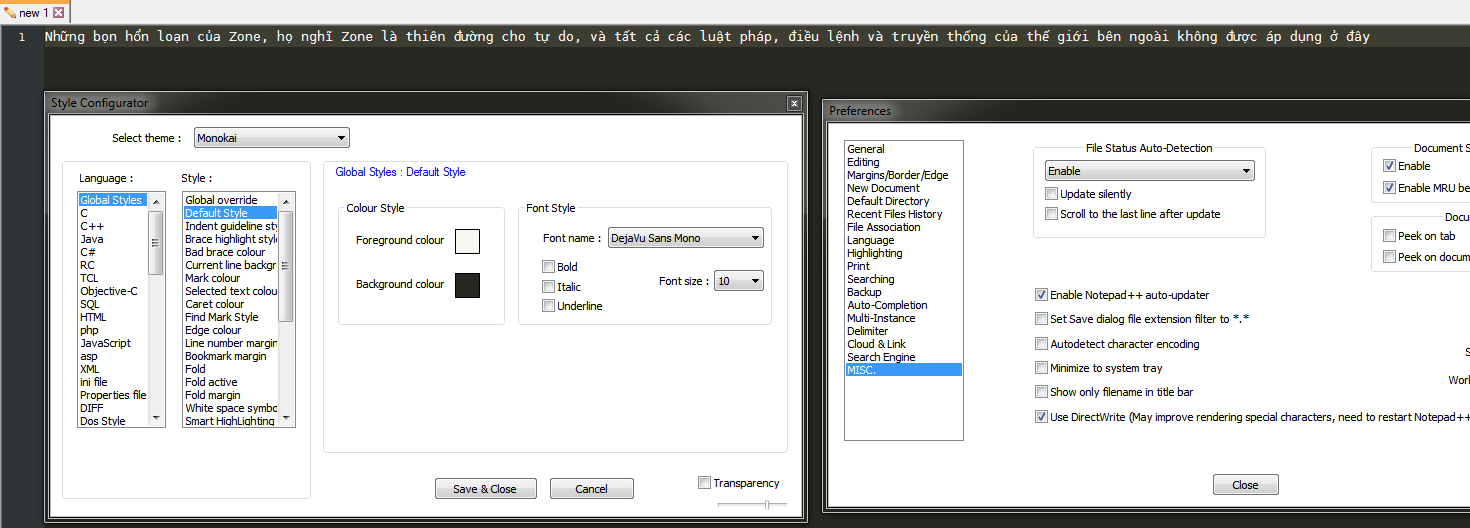Viewport: 1470px width, 528px height.
Task: Select Recent Files History category
Action: click(x=894, y=214)
